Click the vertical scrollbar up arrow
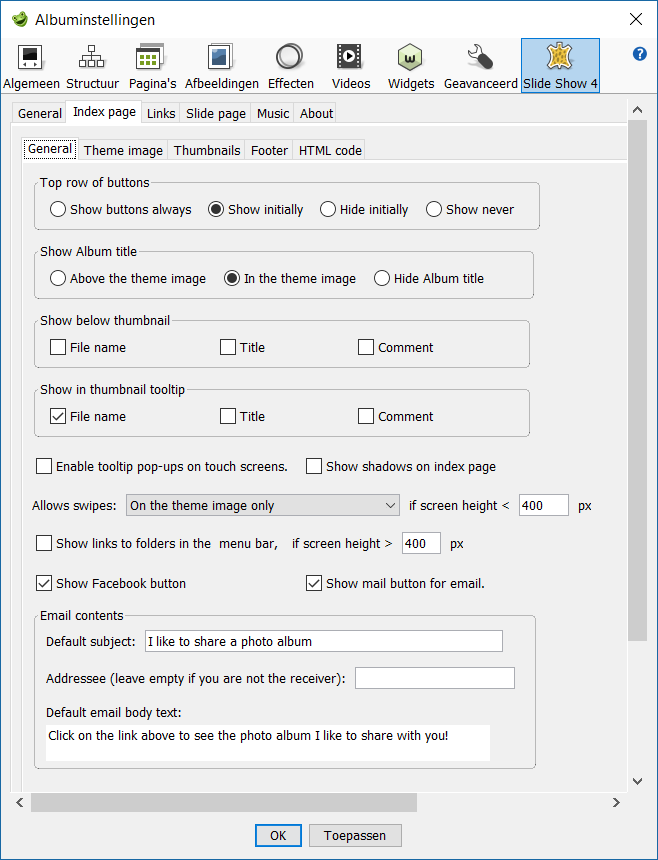658x860 pixels. click(637, 110)
